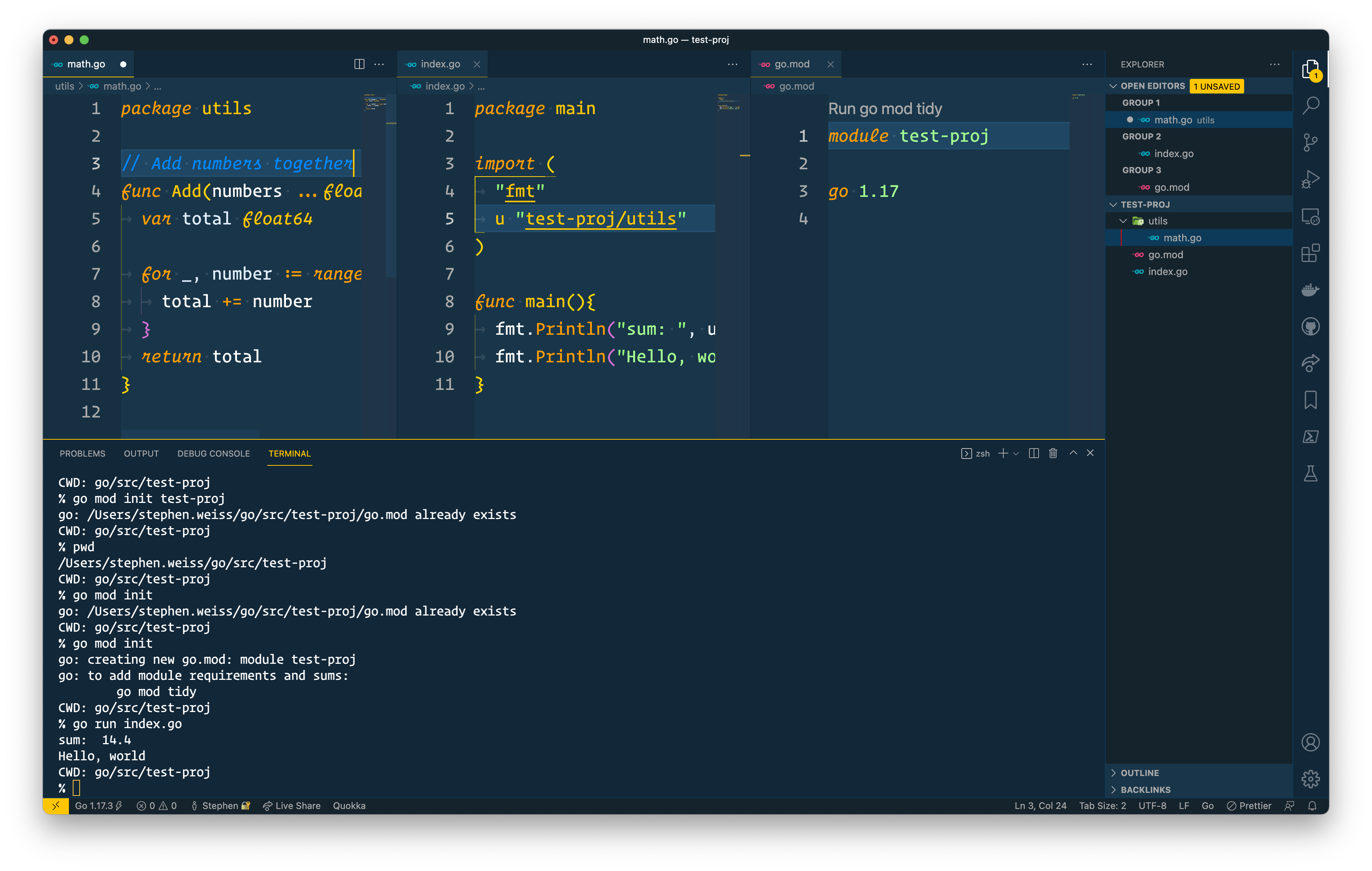Viewport: 1372px width, 871px height.
Task: Toggle Prettier formatter status
Action: [x=1249, y=806]
